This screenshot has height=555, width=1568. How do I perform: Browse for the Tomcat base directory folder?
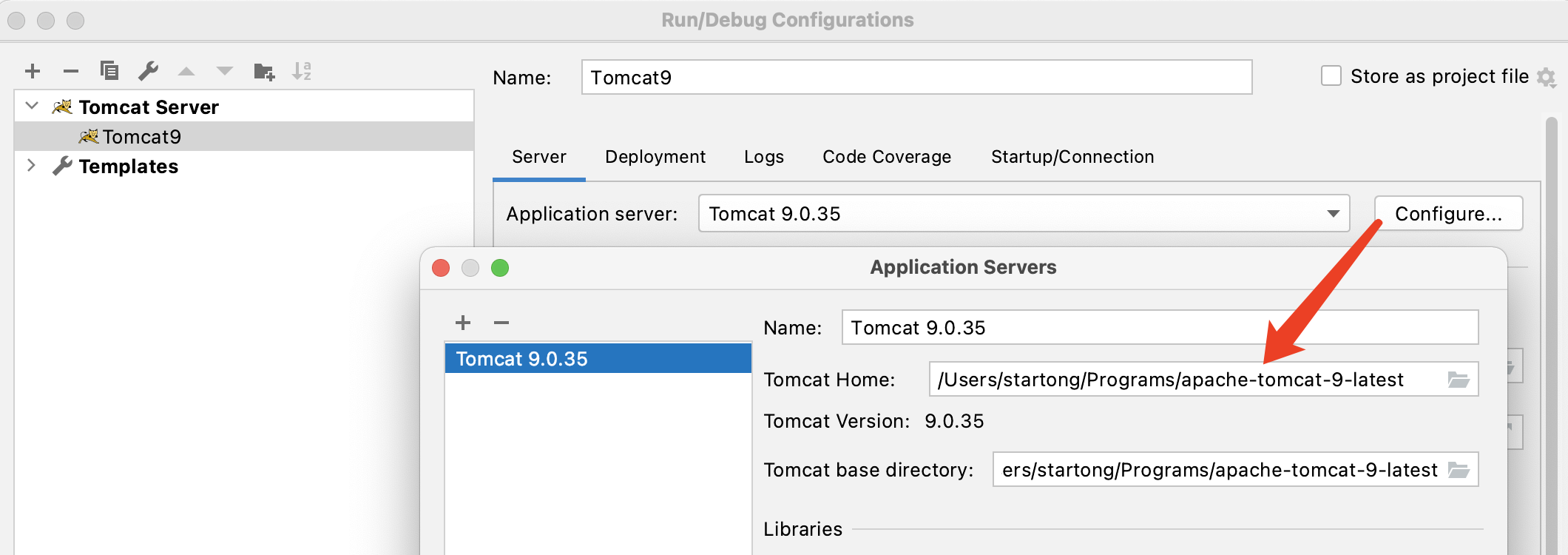point(1459,470)
